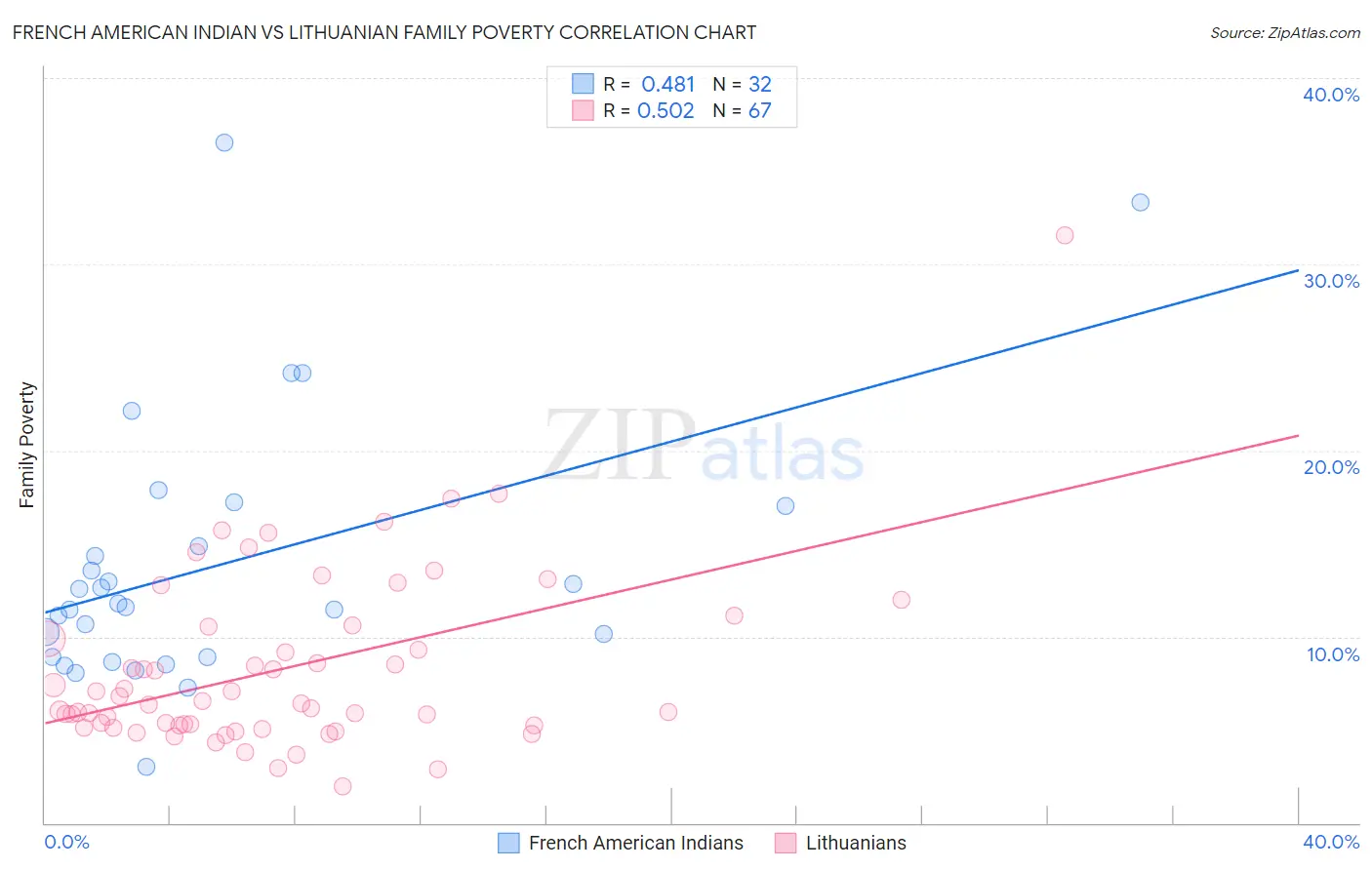Image resolution: width=1372 pixels, height=870 pixels.
Task: Click the lowest blue data point near 3%
Action: pos(146,767)
